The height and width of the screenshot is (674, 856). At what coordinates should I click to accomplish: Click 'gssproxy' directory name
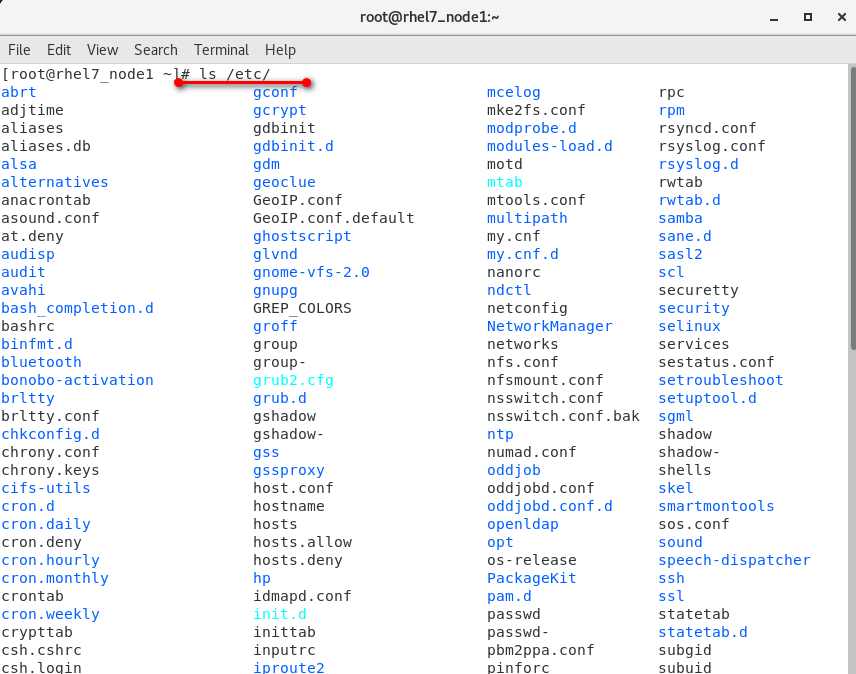tap(289, 470)
